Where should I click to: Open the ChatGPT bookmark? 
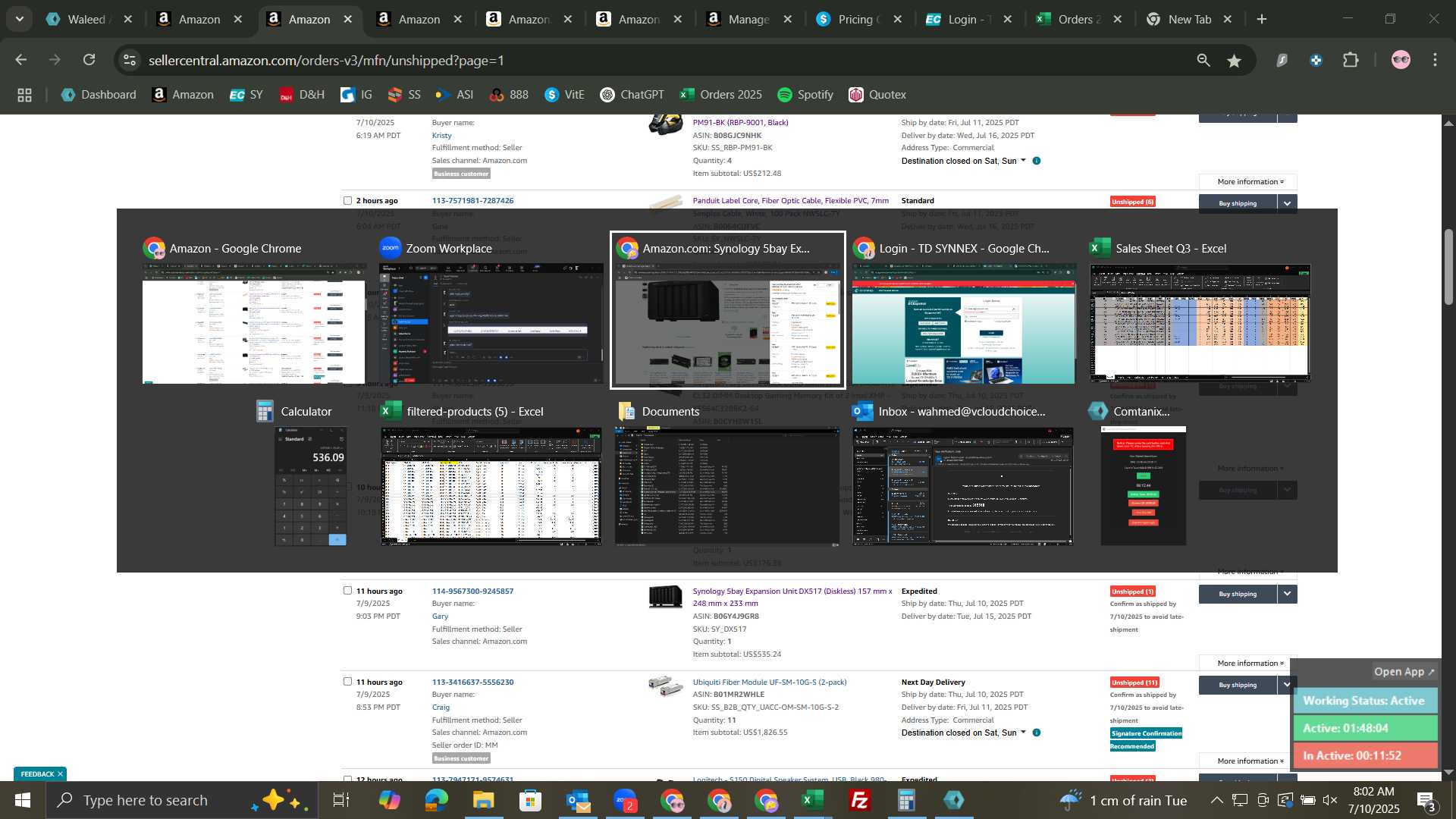point(632,95)
